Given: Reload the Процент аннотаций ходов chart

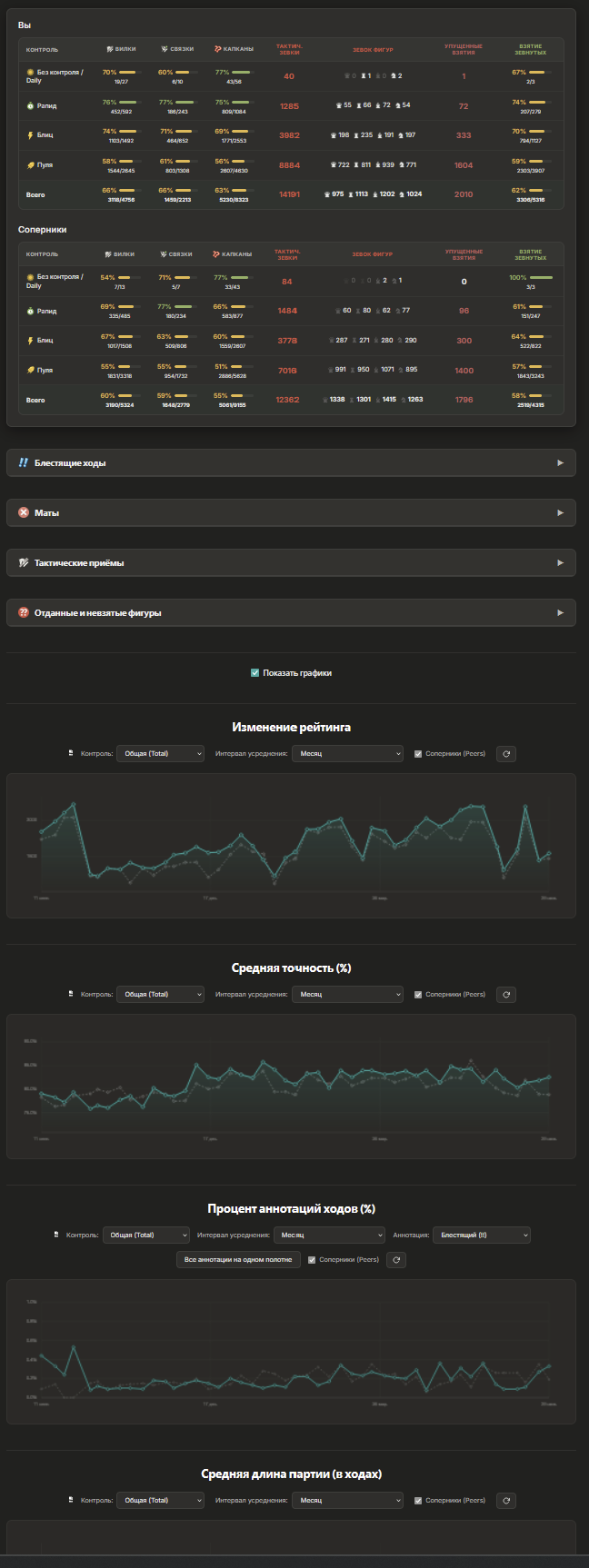Looking at the screenshot, I should [396, 1260].
